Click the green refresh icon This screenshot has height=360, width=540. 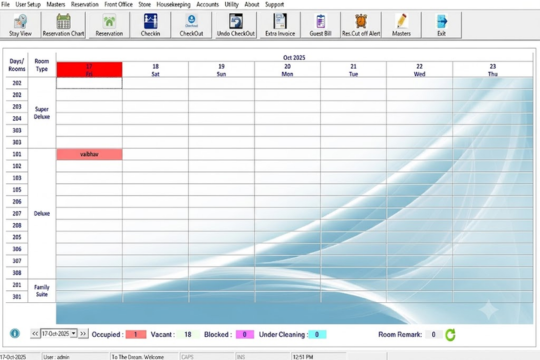[450, 335]
